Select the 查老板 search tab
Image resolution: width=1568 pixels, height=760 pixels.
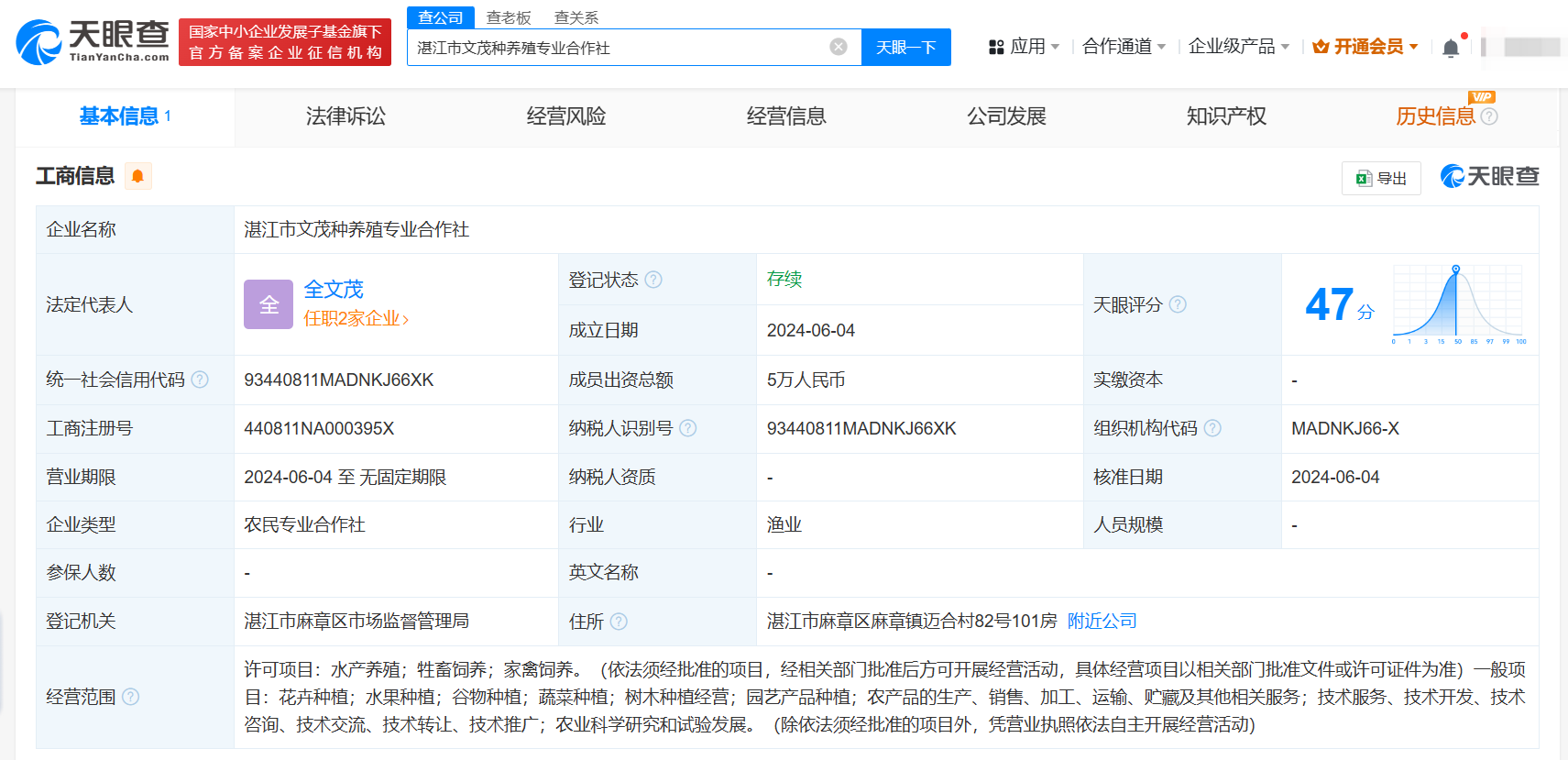pyautogui.click(x=509, y=17)
